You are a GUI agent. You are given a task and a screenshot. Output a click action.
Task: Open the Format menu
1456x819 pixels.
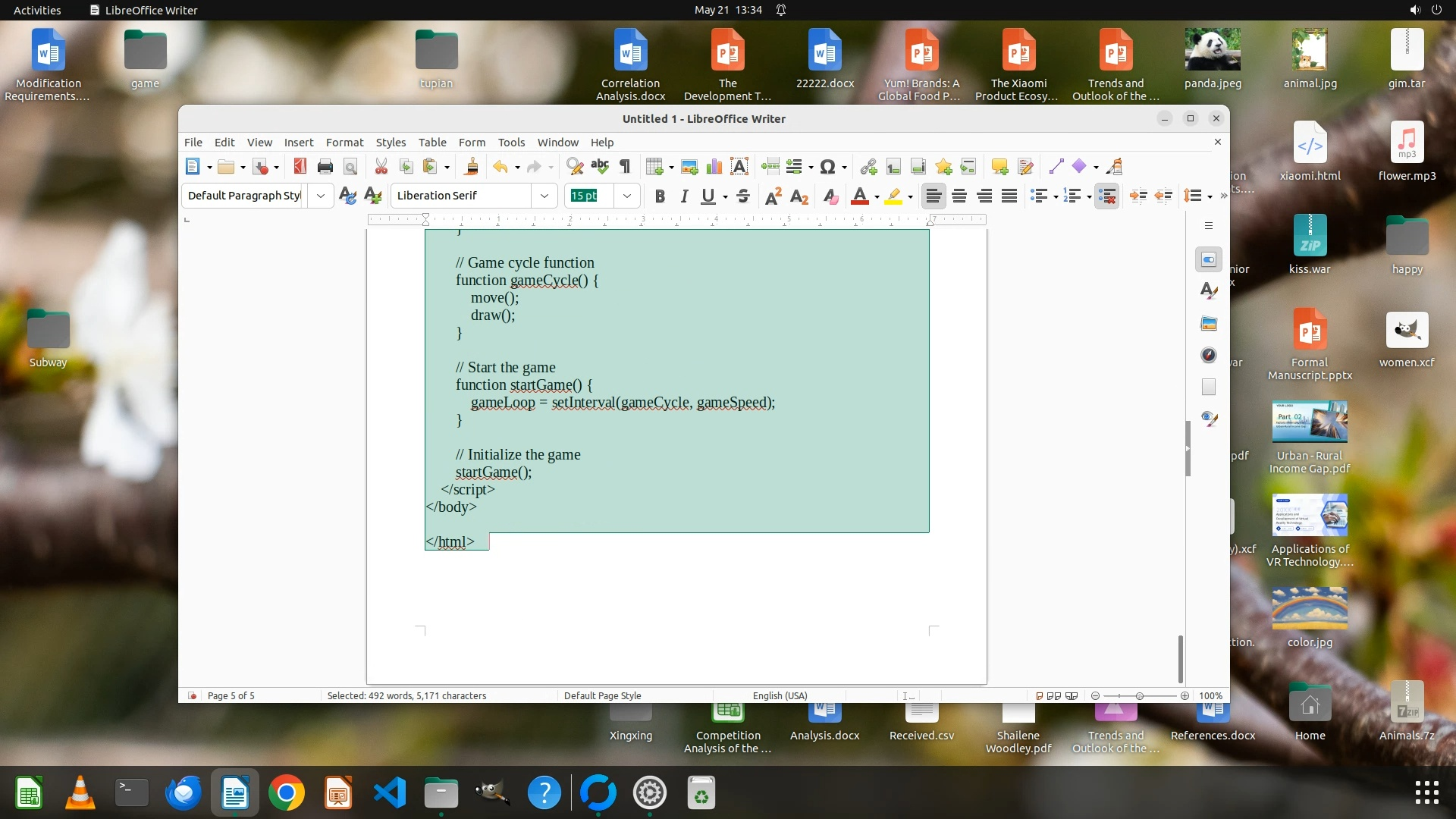click(x=344, y=143)
